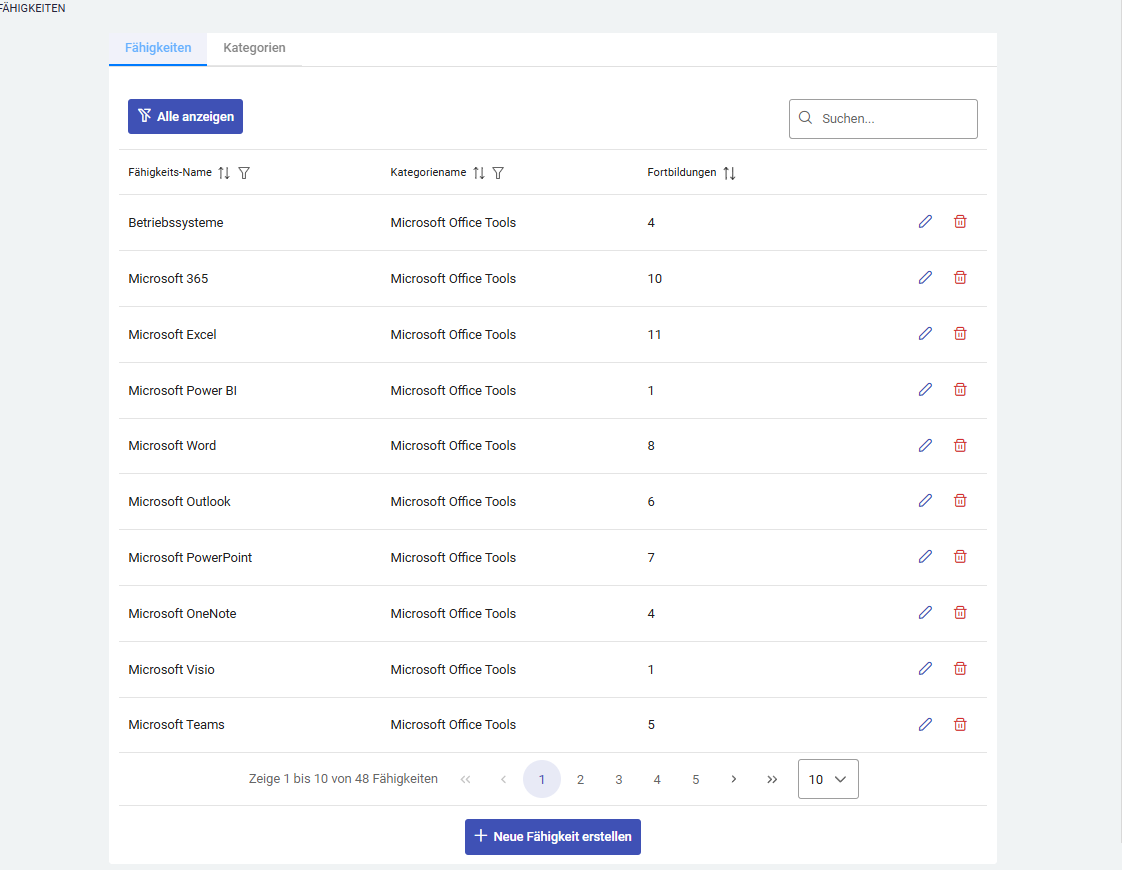
Task: Open filter for Kategoriename column
Action: (498, 173)
